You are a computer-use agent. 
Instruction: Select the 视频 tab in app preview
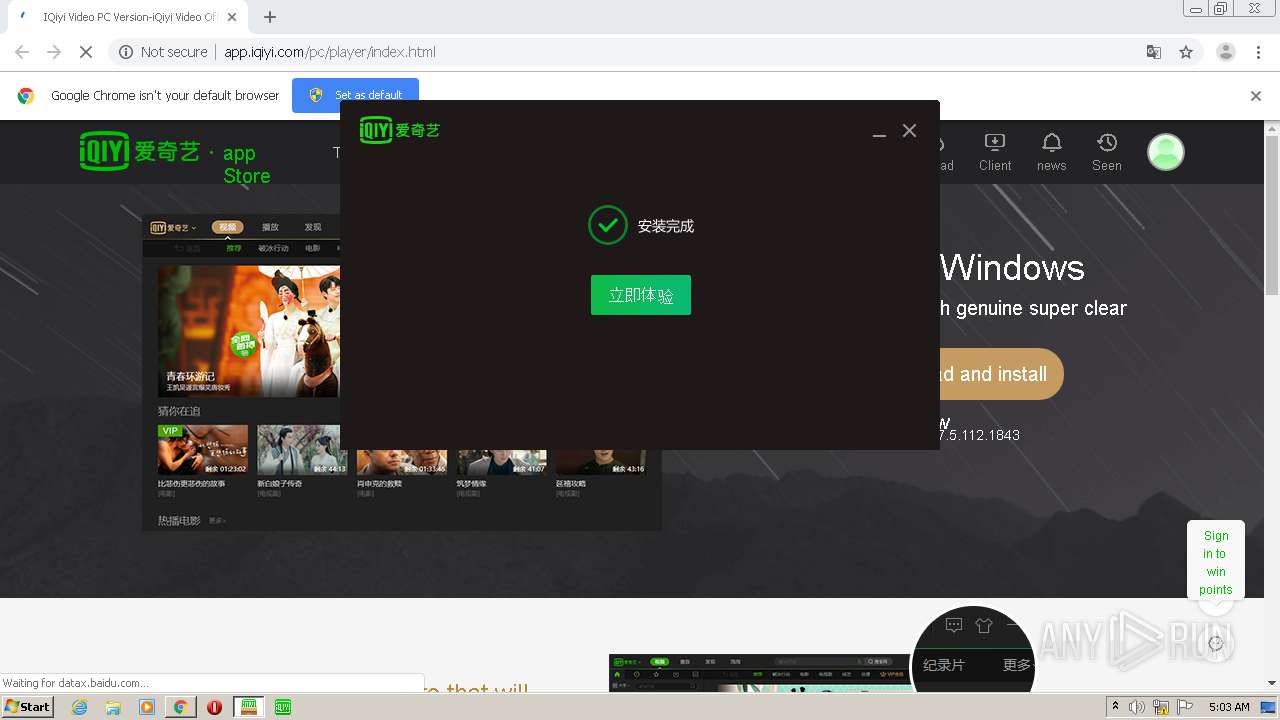tap(227, 227)
